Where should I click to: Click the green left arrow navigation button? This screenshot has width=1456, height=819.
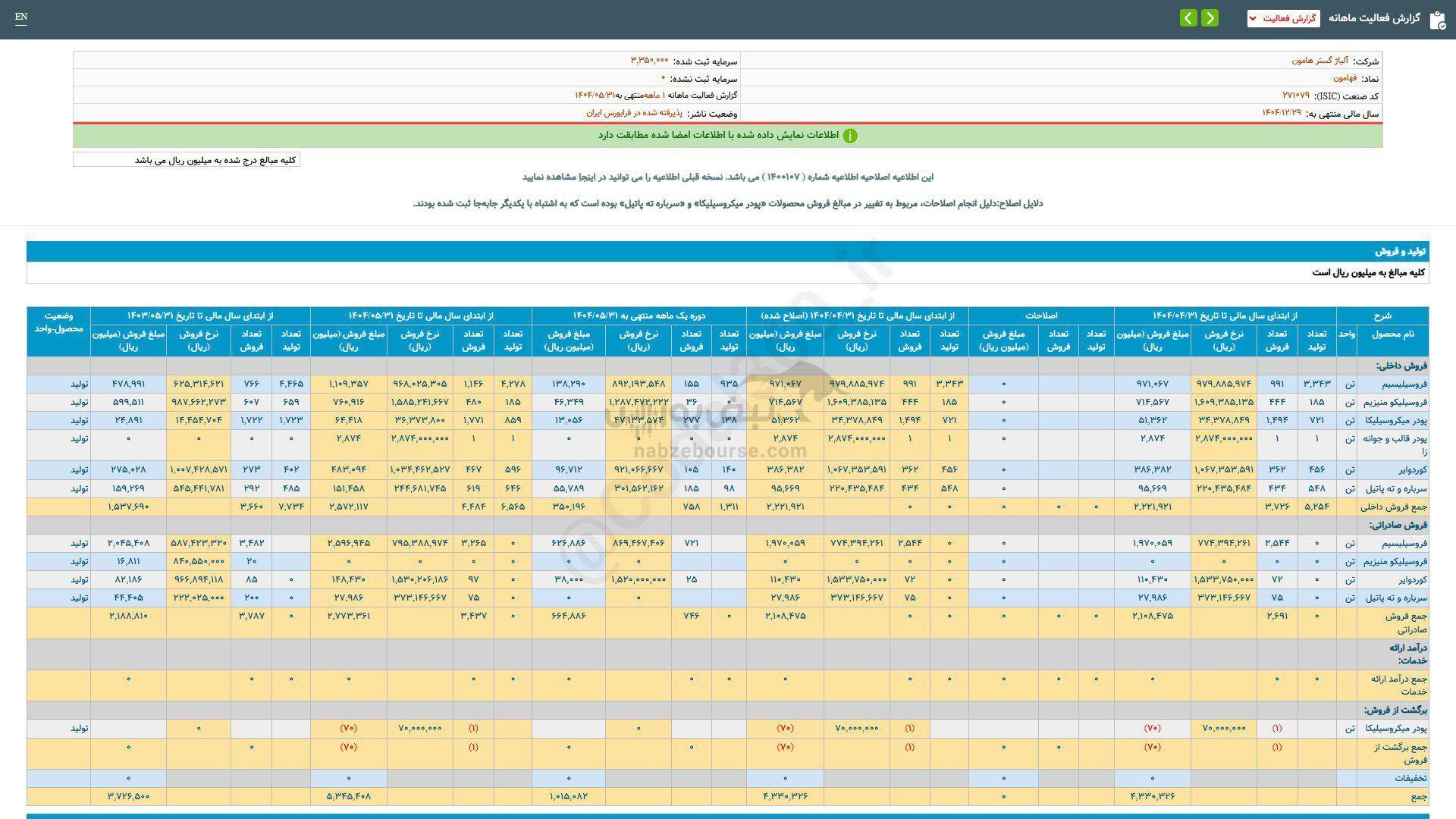(x=1188, y=18)
